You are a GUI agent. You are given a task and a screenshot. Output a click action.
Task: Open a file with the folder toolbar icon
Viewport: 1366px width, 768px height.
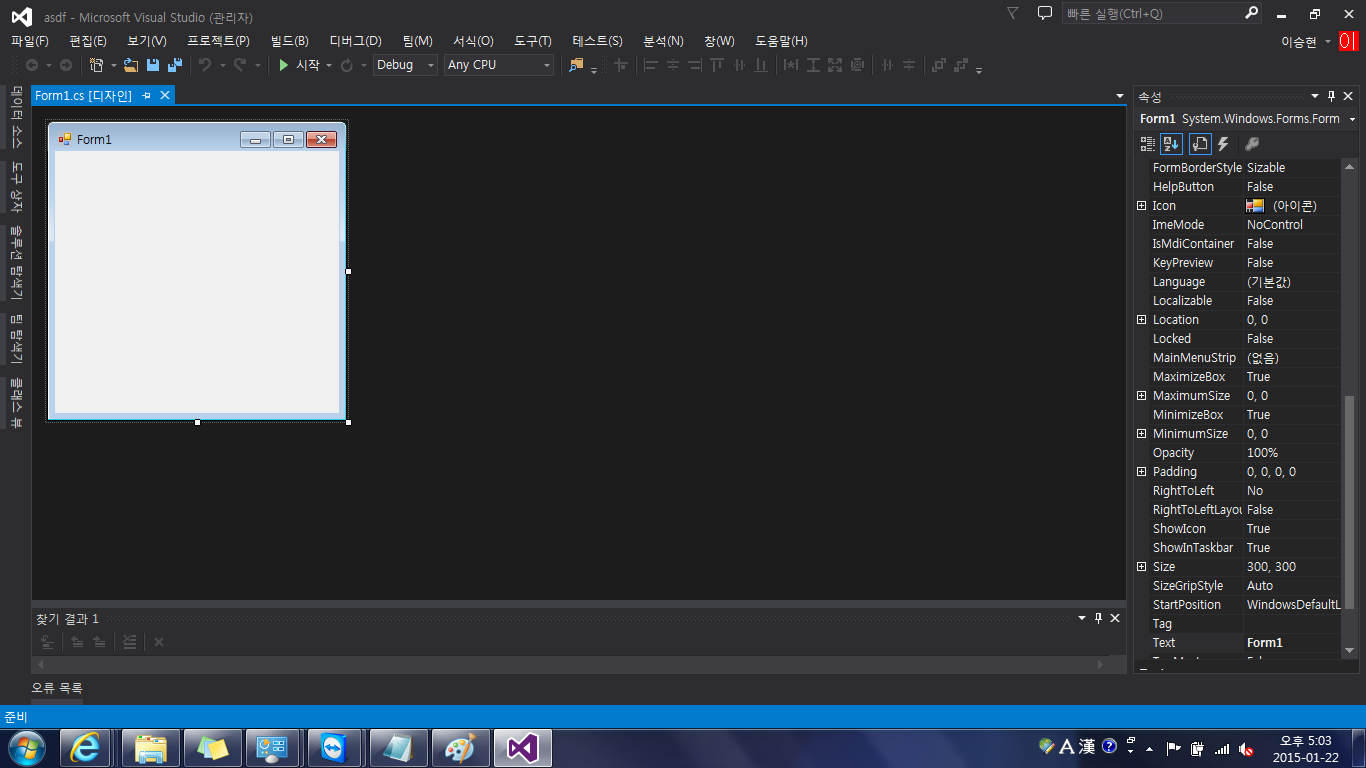[x=131, y=65]
